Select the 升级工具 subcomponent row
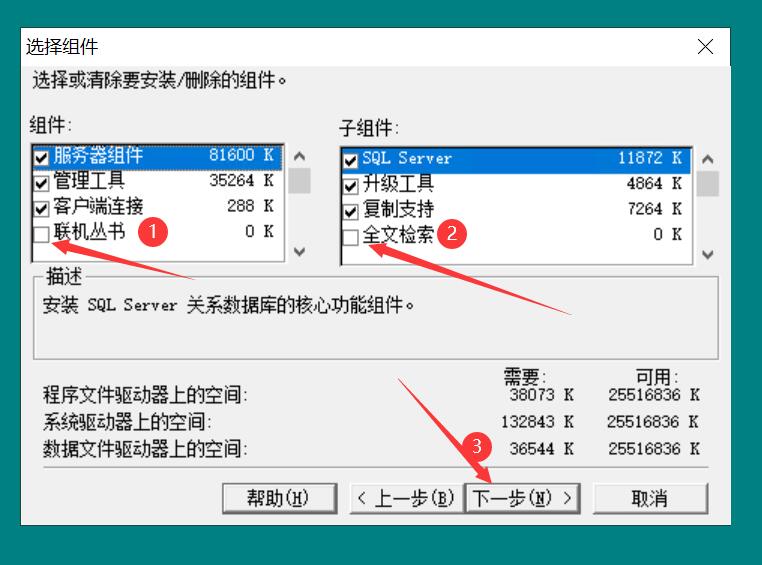The height and width of the screenshot is (565, 762). pyautogui.click(x=517, y=184)
